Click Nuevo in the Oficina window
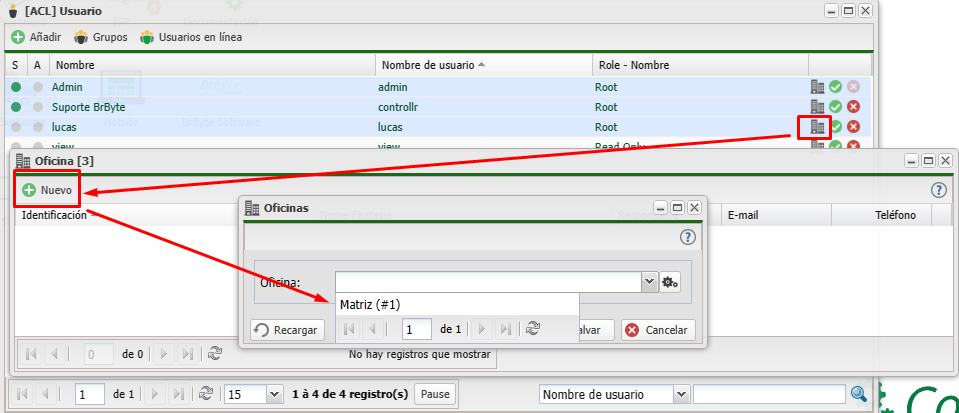 point(48,189)
